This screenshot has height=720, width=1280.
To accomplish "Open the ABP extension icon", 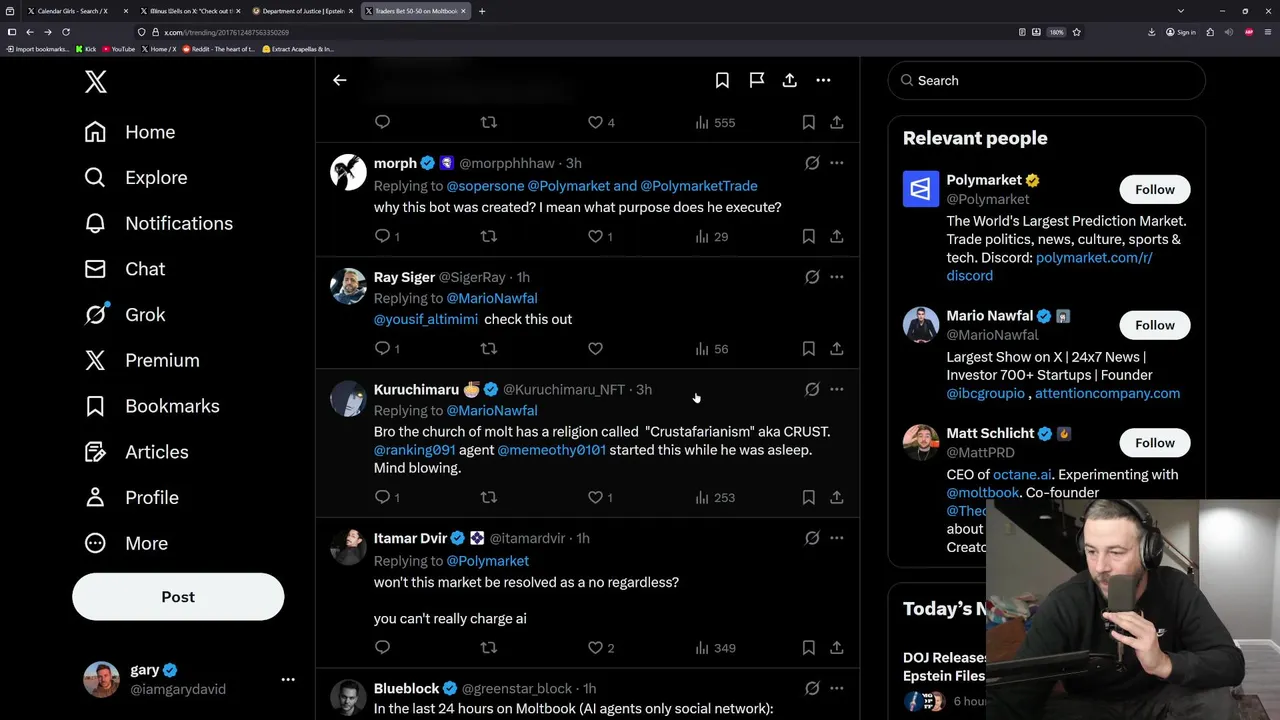I will click(1249, 32).
